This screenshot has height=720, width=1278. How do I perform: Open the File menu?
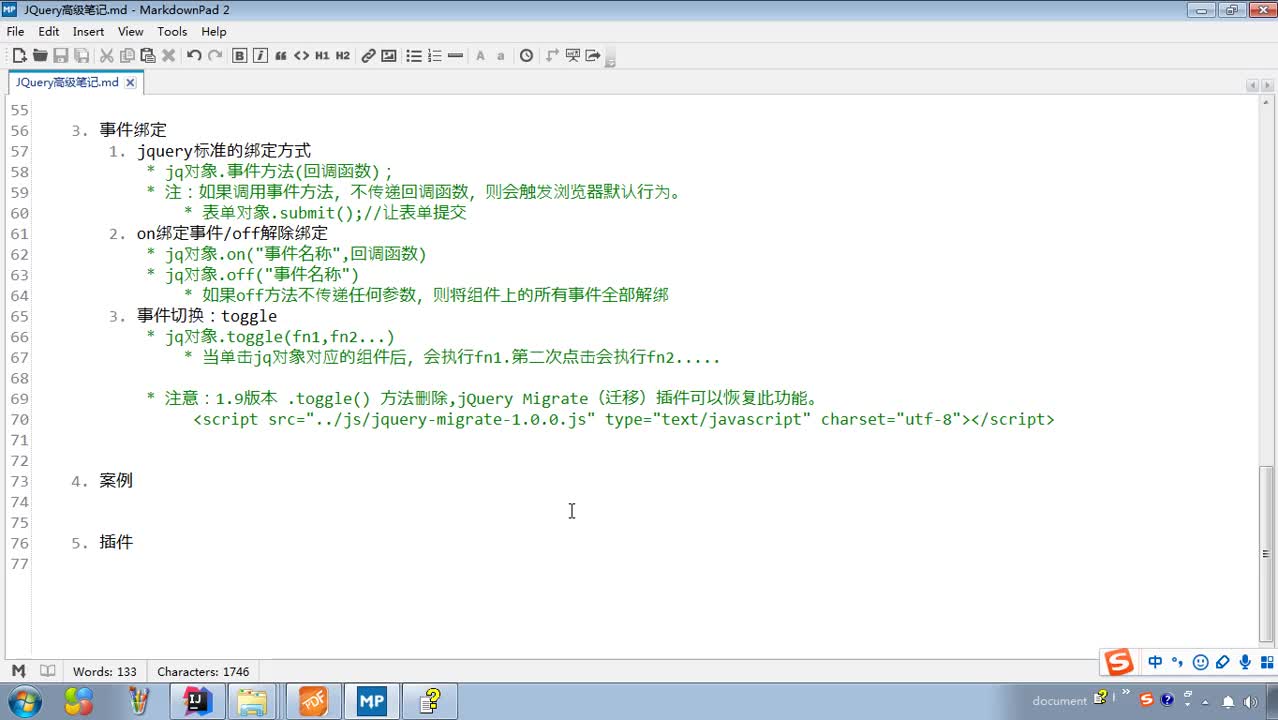tap(15, 32)
